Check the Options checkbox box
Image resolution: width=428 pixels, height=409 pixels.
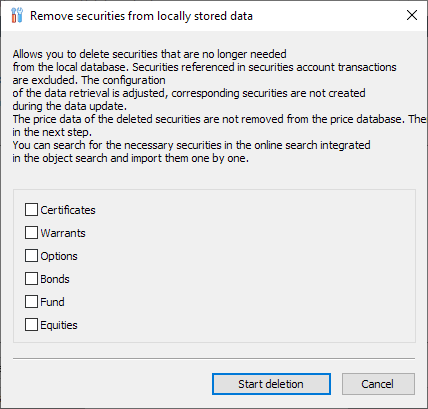(31, 256)
